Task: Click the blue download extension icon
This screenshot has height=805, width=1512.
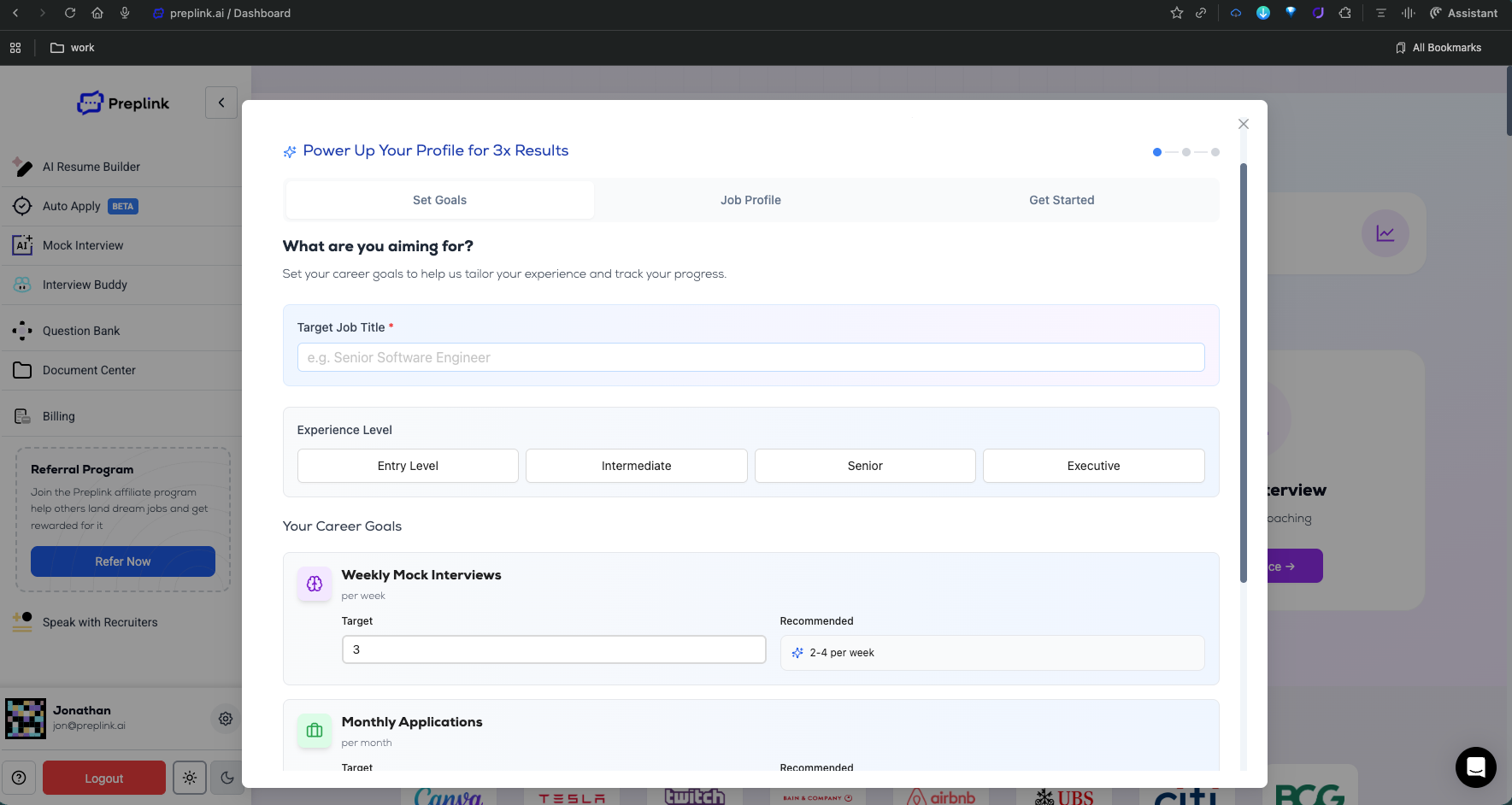Action: point(1263,13)
